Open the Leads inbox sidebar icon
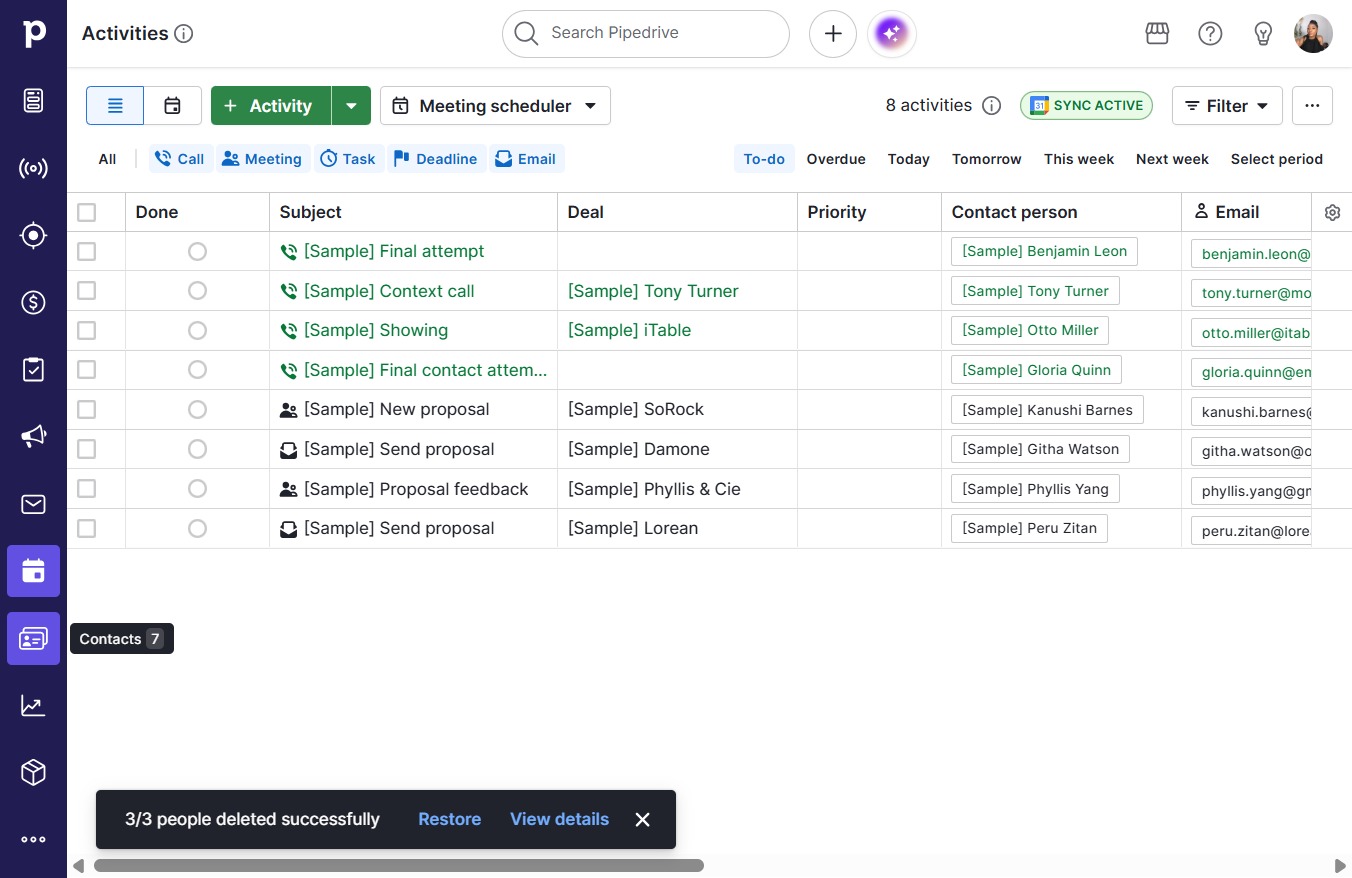This screenshot has width=1352, height=878. coord(33,100)
